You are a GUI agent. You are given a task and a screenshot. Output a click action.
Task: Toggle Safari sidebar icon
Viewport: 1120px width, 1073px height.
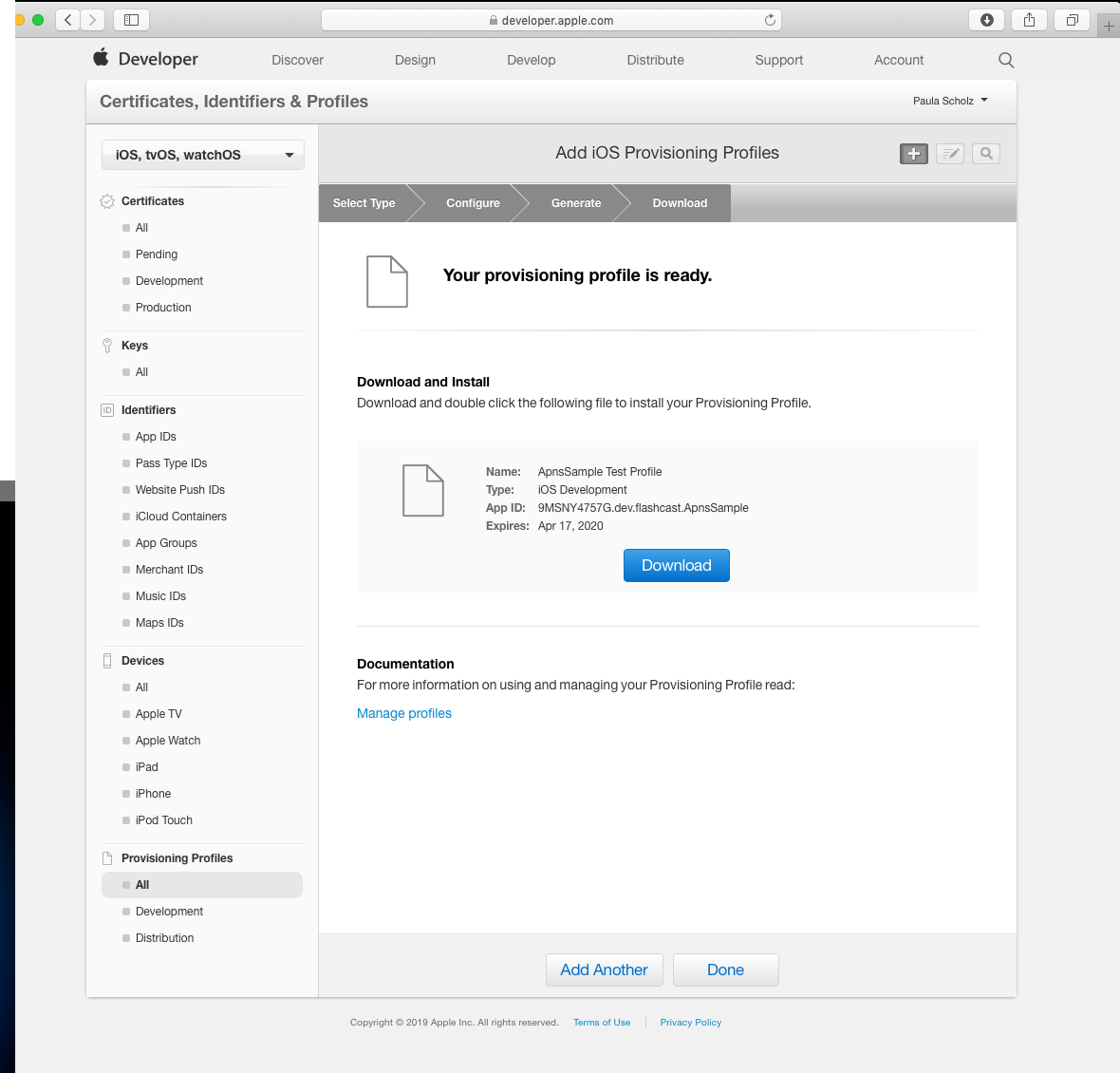pyautogui.click(x=132, y=20)
